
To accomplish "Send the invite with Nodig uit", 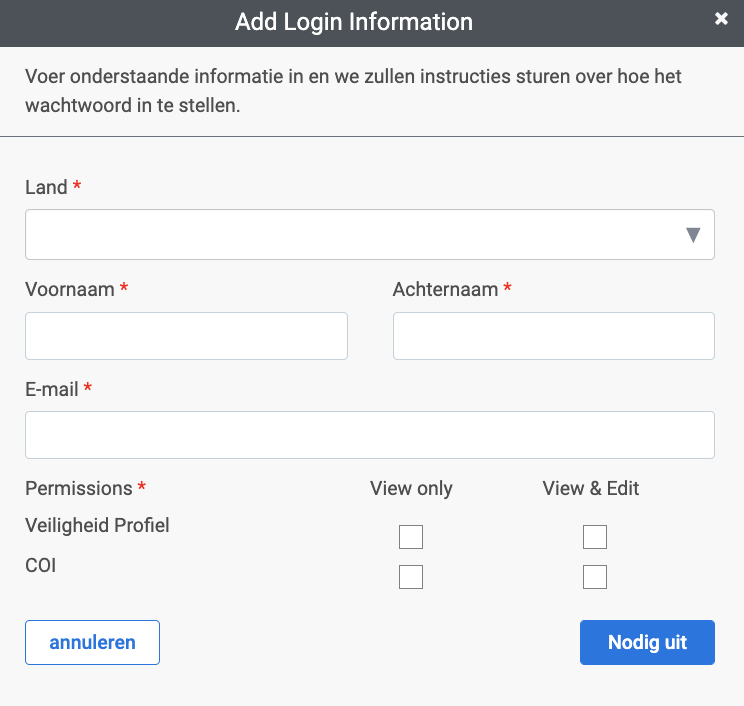I will click(x=647, y=642).
